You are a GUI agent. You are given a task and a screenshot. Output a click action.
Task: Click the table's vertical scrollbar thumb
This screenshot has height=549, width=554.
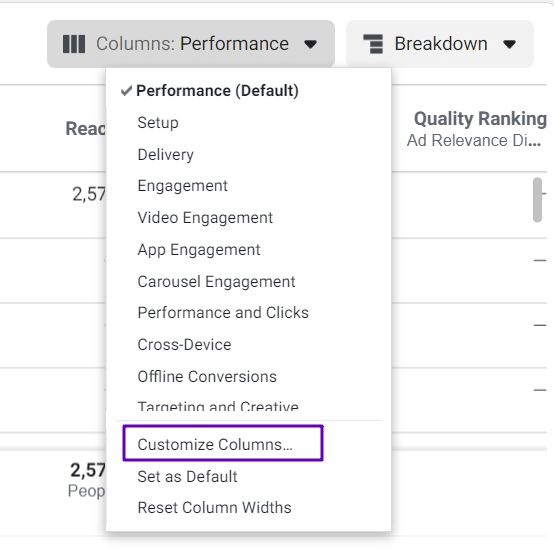click(537, 200)
